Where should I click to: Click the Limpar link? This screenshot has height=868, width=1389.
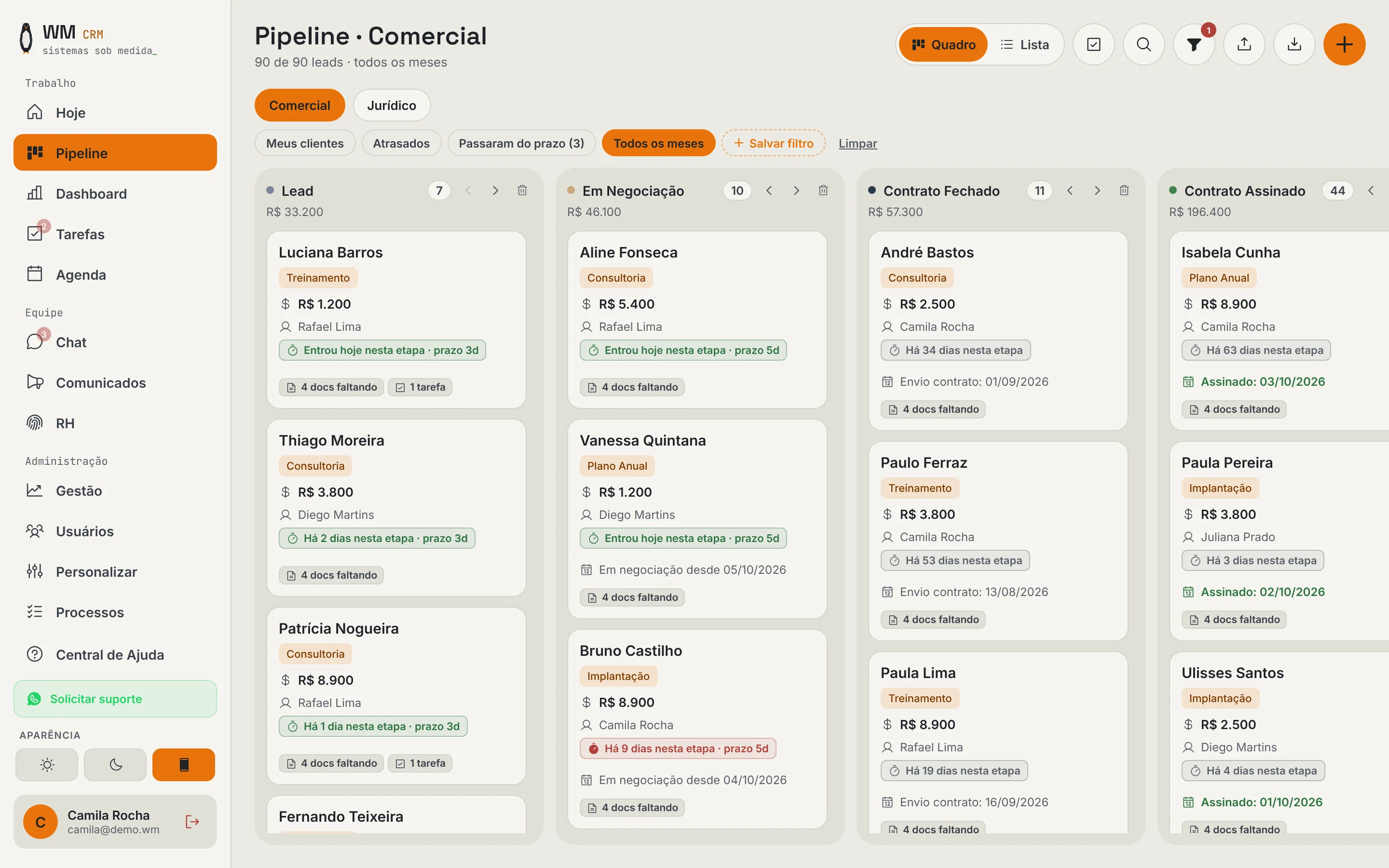tap(858, 143)
